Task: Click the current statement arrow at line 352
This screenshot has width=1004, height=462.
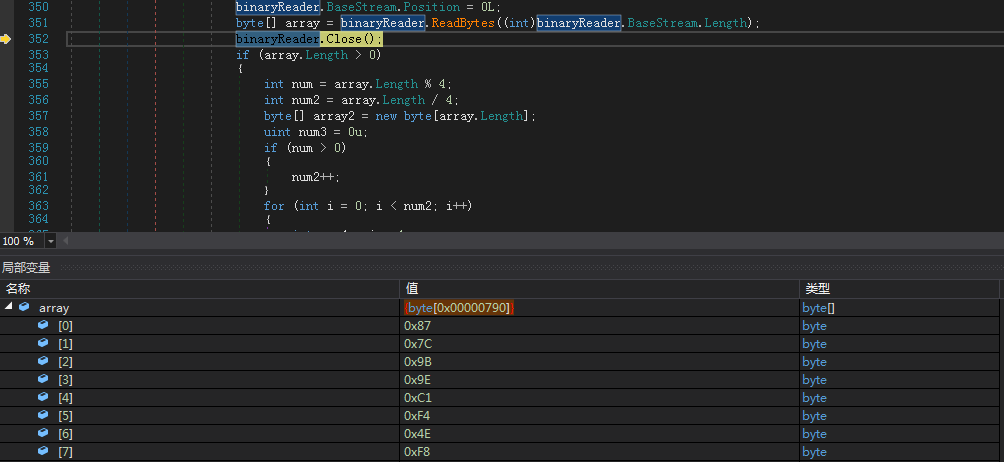Action: (x=6, y=39)
